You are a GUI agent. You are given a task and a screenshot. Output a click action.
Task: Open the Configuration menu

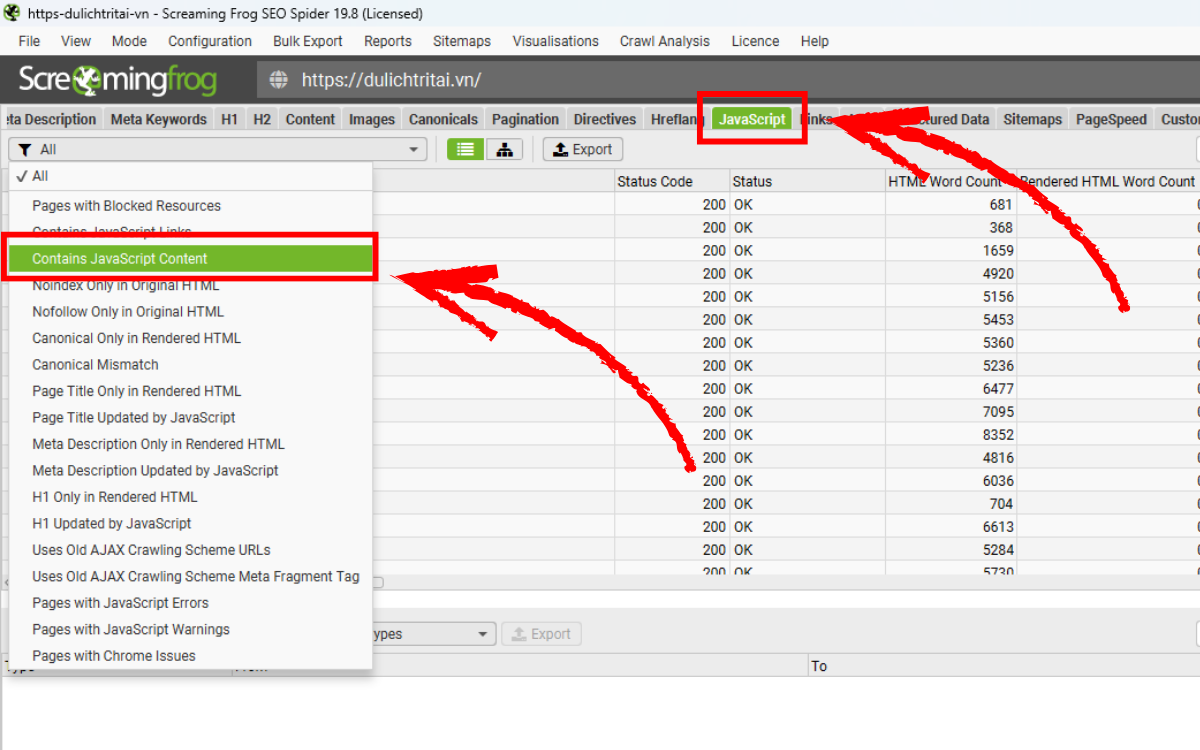(210, 41)
